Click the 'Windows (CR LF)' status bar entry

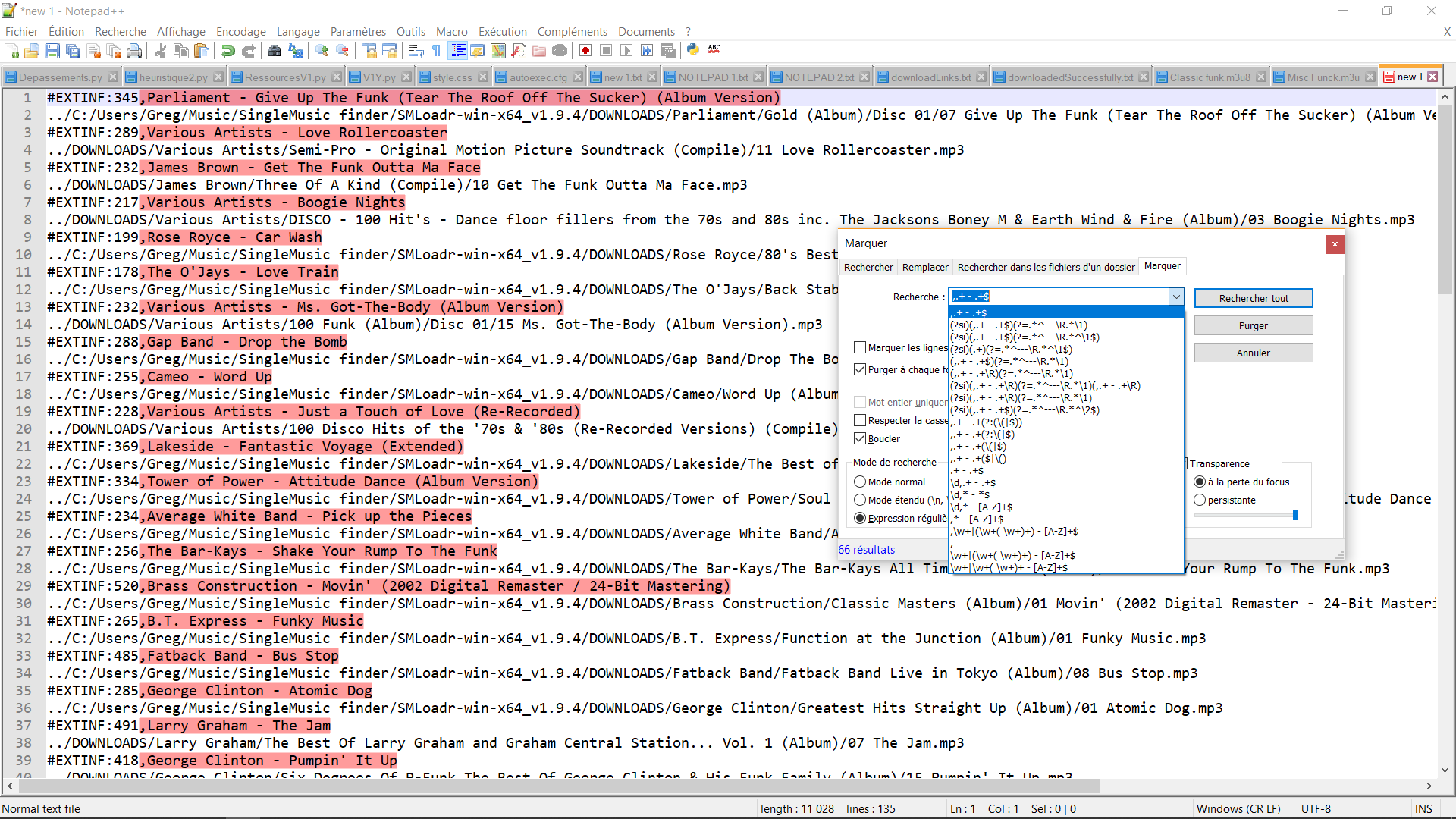pos(1238,809)
